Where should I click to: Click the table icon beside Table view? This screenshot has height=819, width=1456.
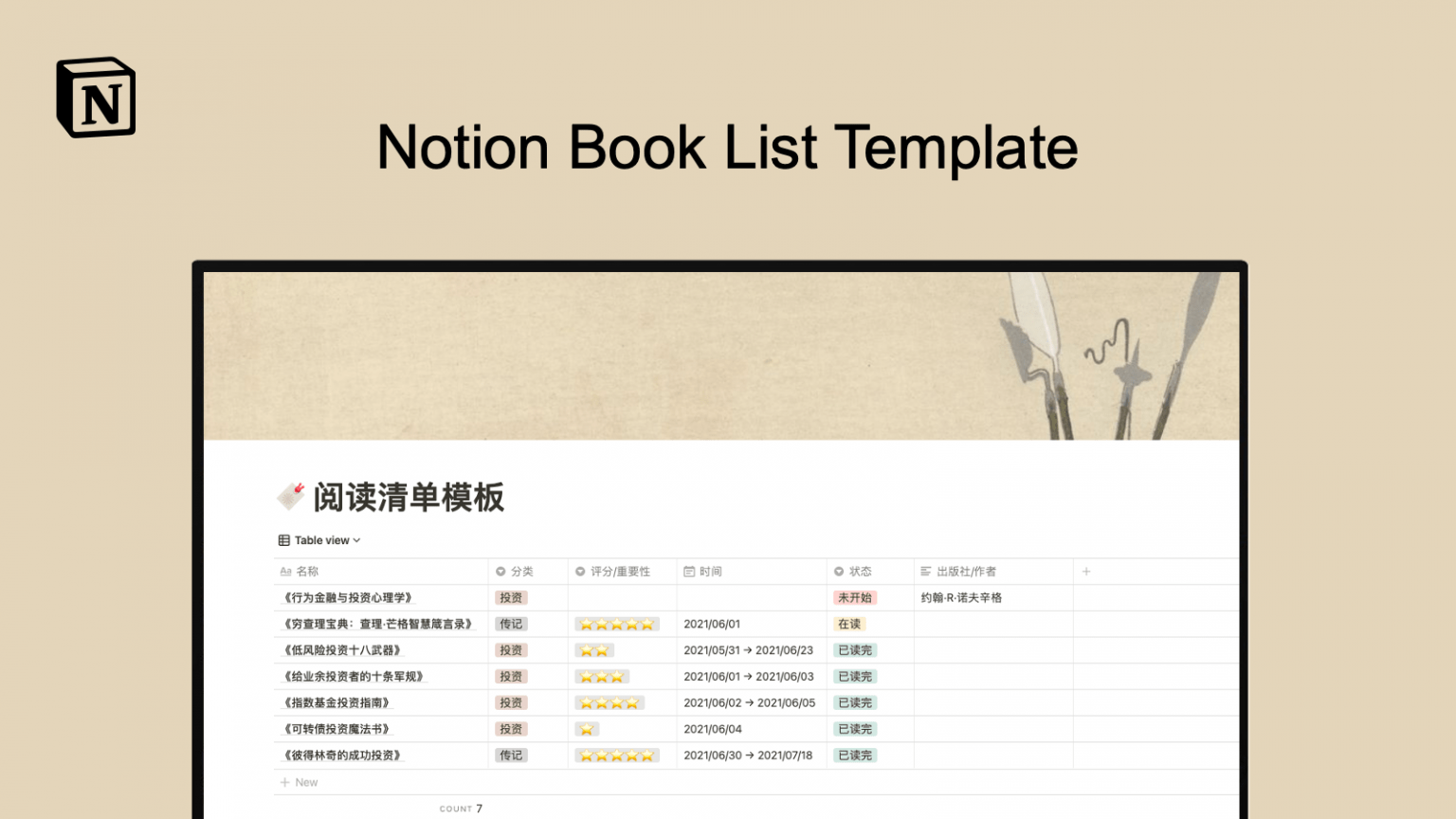coord(283,540)
